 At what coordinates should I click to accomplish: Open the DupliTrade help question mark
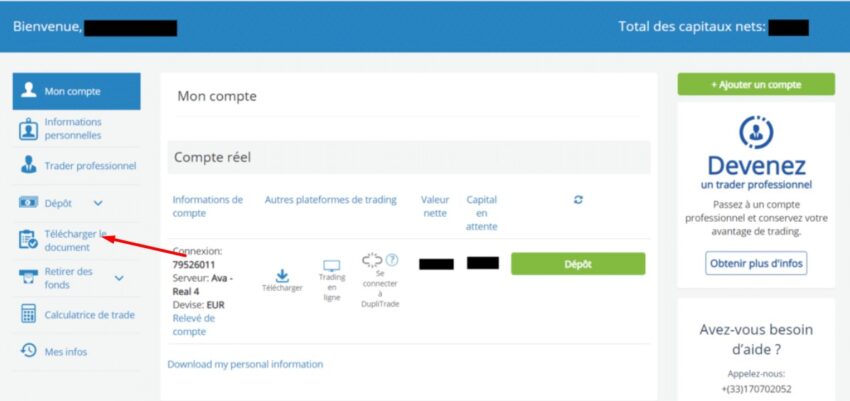[x=392, y=260]
